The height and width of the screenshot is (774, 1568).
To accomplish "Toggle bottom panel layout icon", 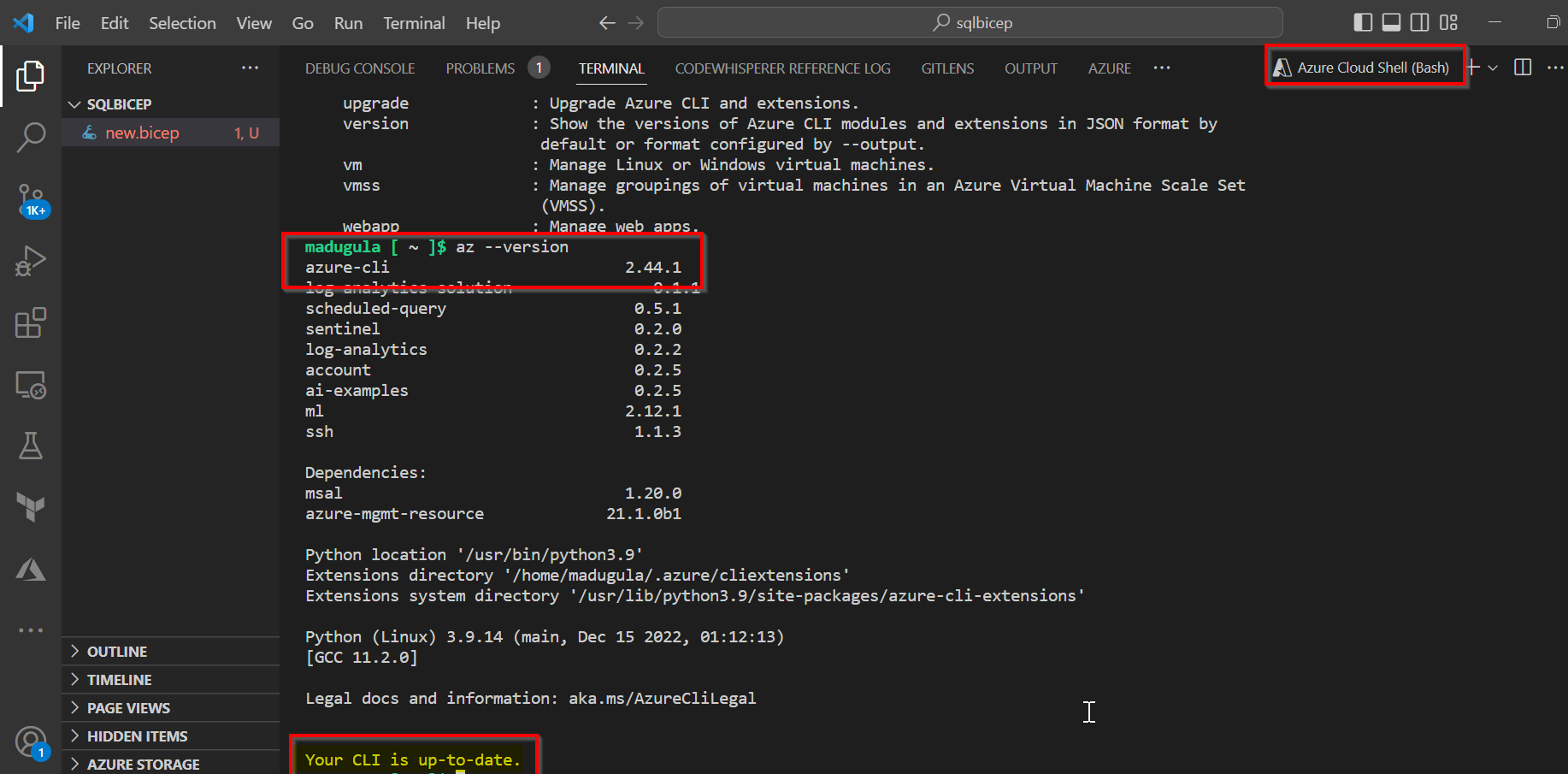I will 1392,23.
